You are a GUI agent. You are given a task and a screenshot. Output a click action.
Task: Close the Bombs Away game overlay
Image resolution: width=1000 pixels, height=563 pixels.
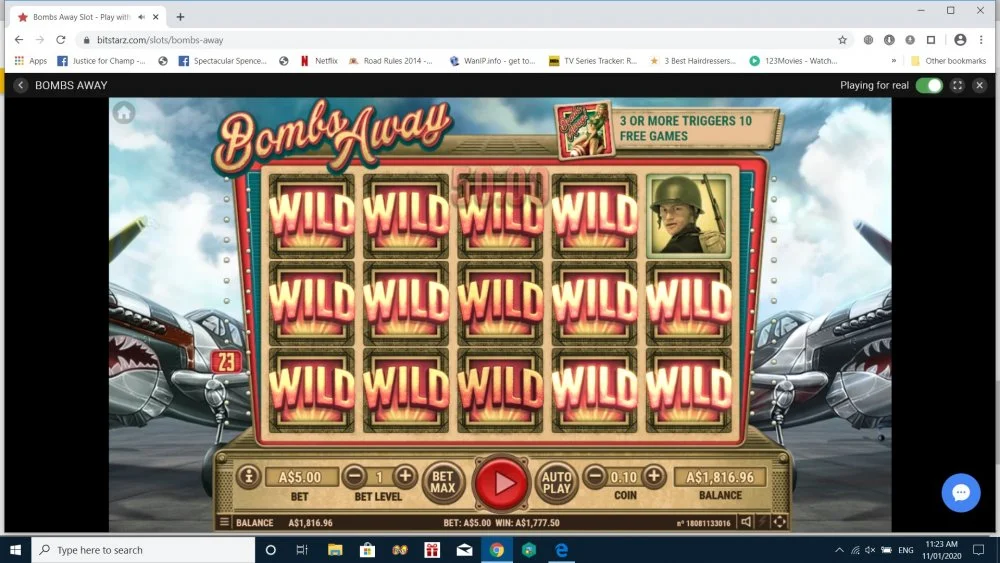(980, 85)
